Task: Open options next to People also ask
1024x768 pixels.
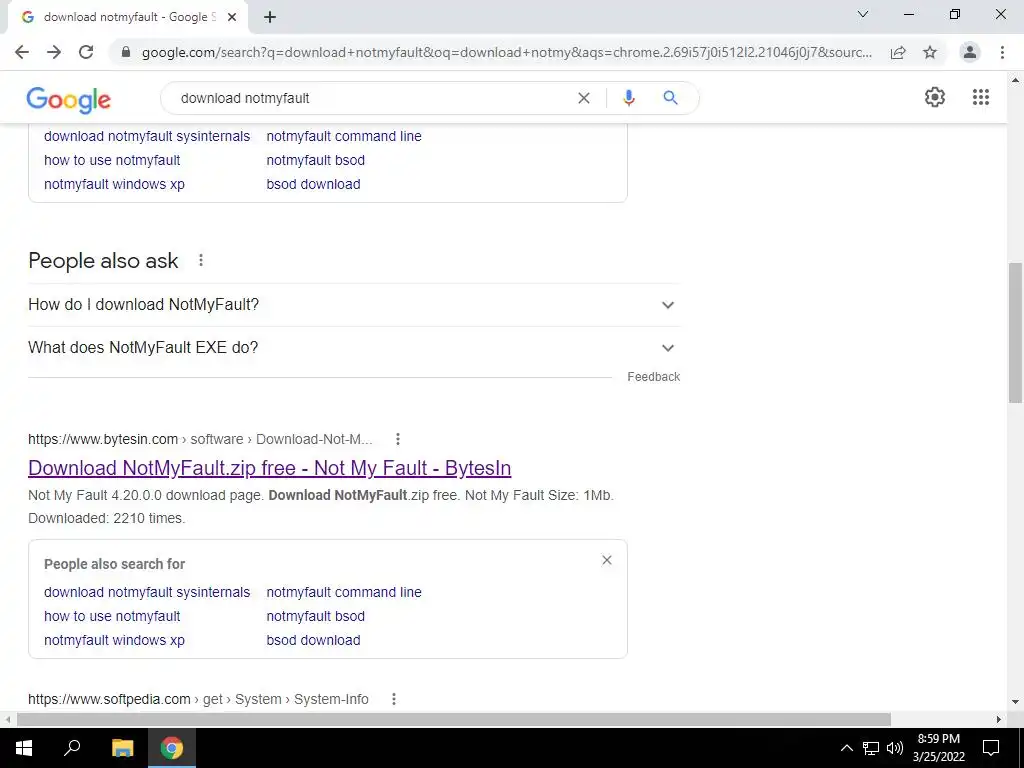Action: (x=201, y=261)
